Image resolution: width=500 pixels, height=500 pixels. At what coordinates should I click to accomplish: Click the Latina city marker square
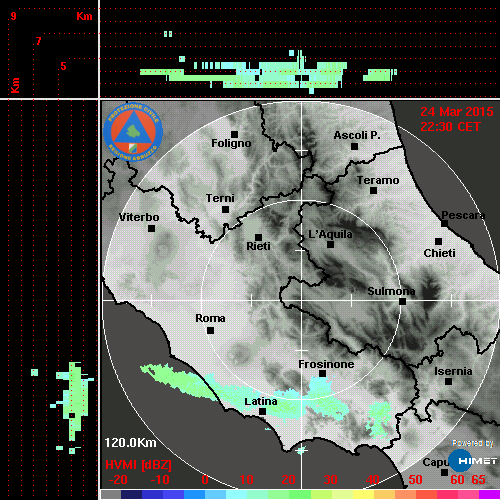[x=263, y=412]
